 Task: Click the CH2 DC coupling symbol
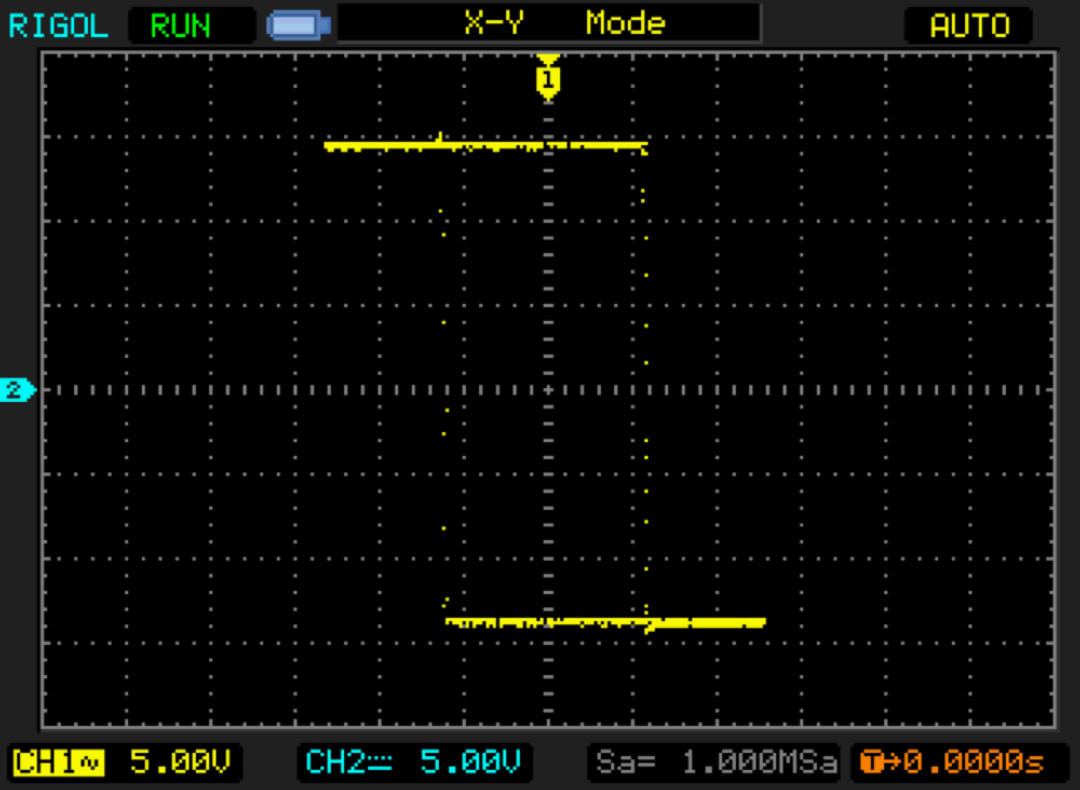pyautogui.click(x=381, y=763)
